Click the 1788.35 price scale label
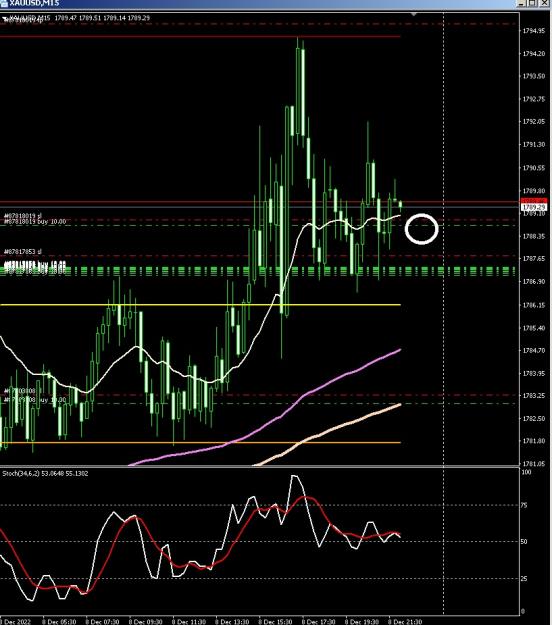This screenshot has height=625, width=552. pyautogui.click(x=534, y=236)
